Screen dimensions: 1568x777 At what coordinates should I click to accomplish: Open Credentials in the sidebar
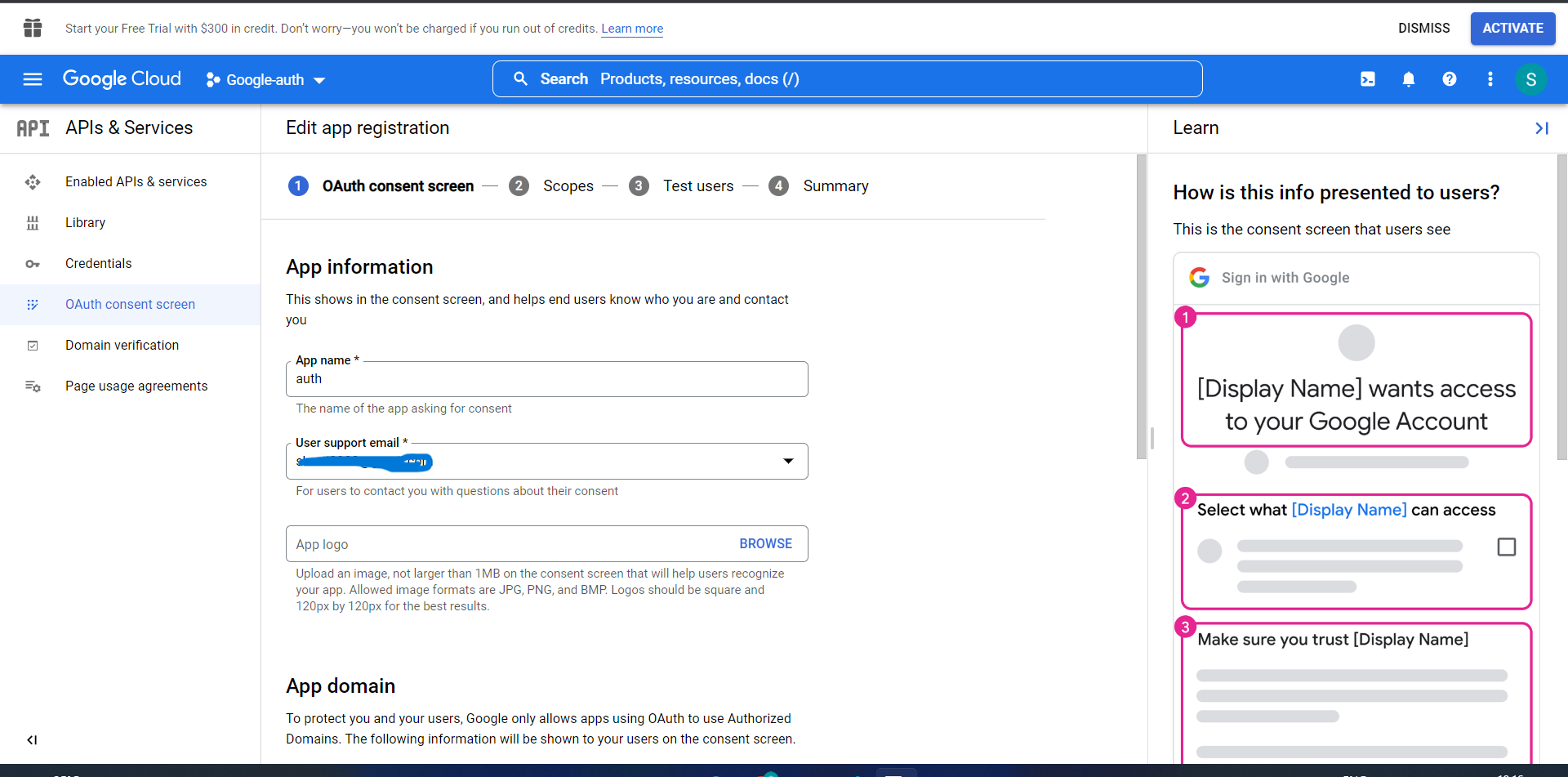coord(98,263)
